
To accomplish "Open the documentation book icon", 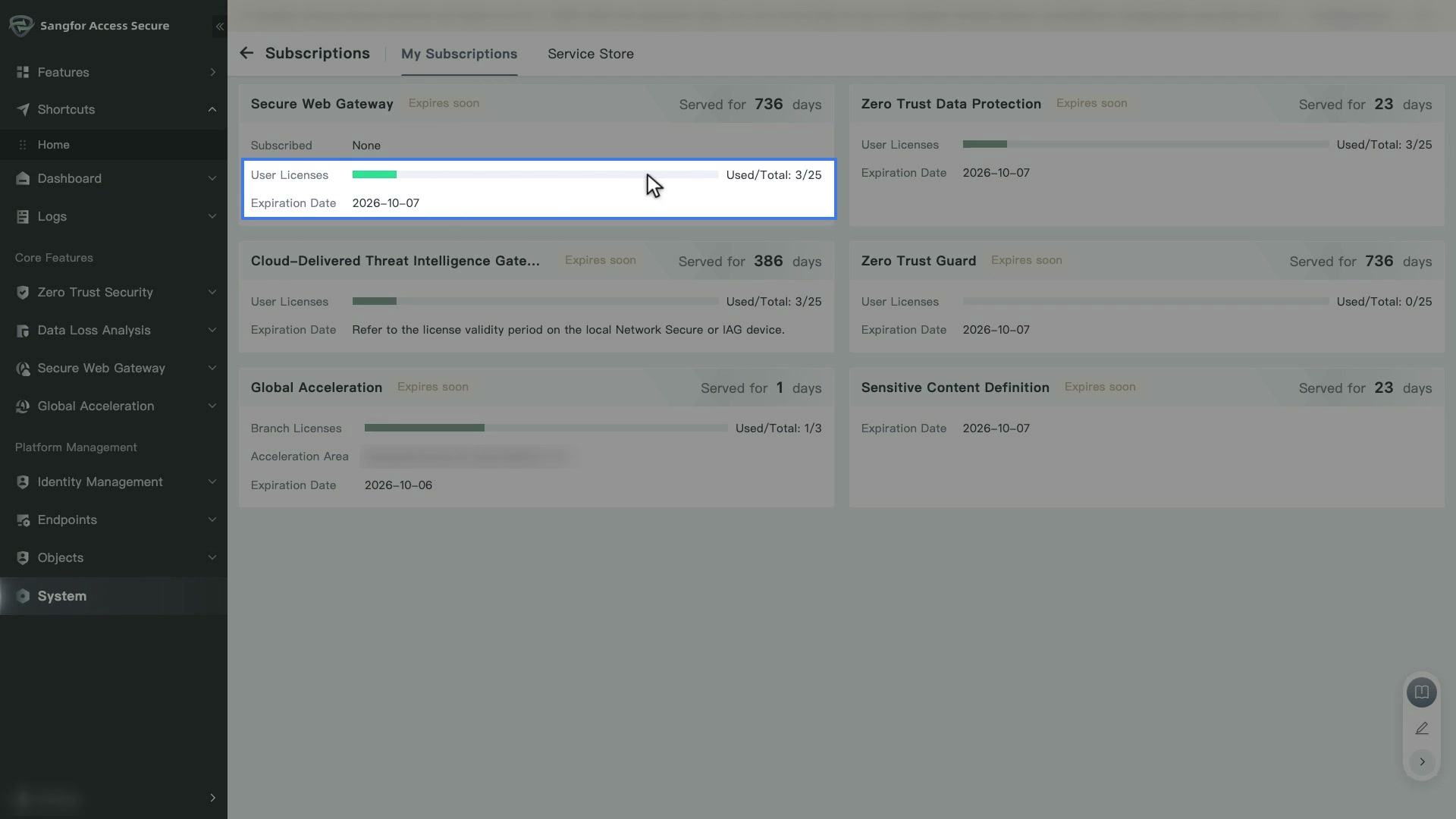I will pos(1422,692).
